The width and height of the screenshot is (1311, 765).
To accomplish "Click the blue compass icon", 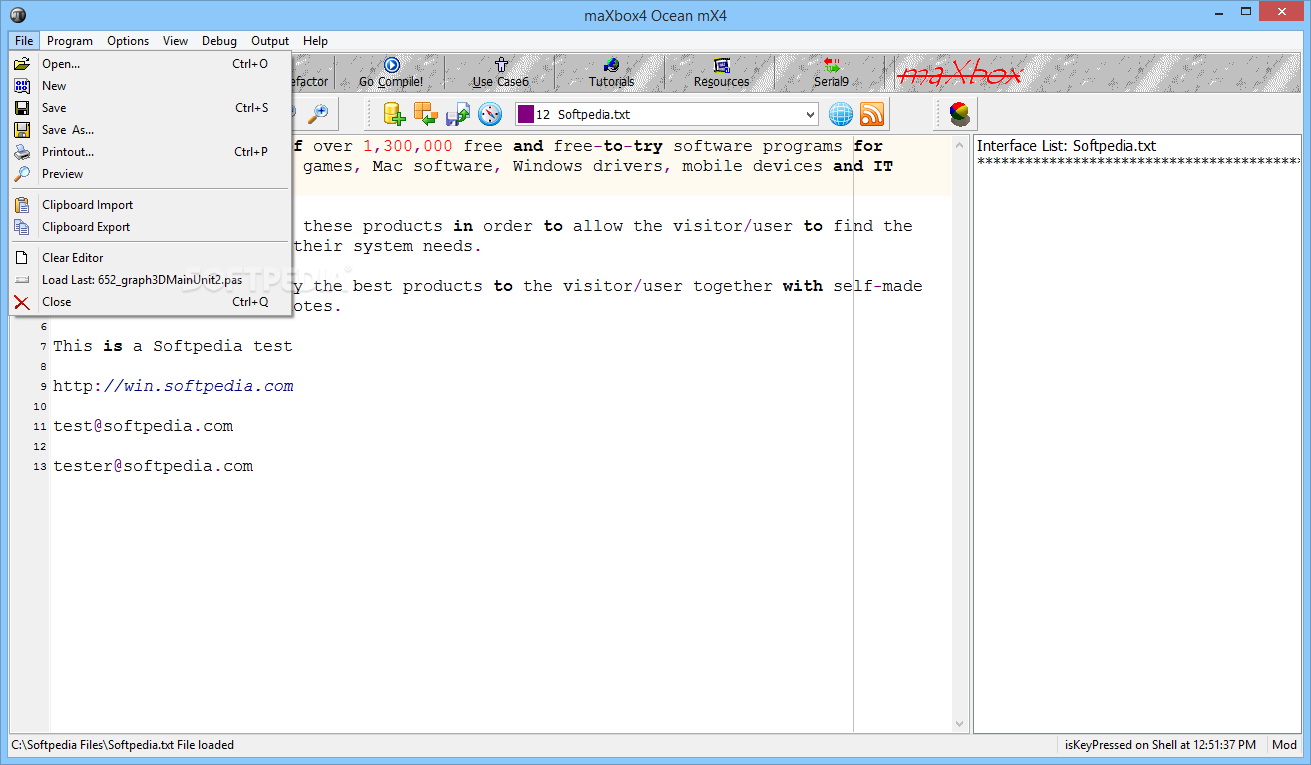I will tap(490, 114).
